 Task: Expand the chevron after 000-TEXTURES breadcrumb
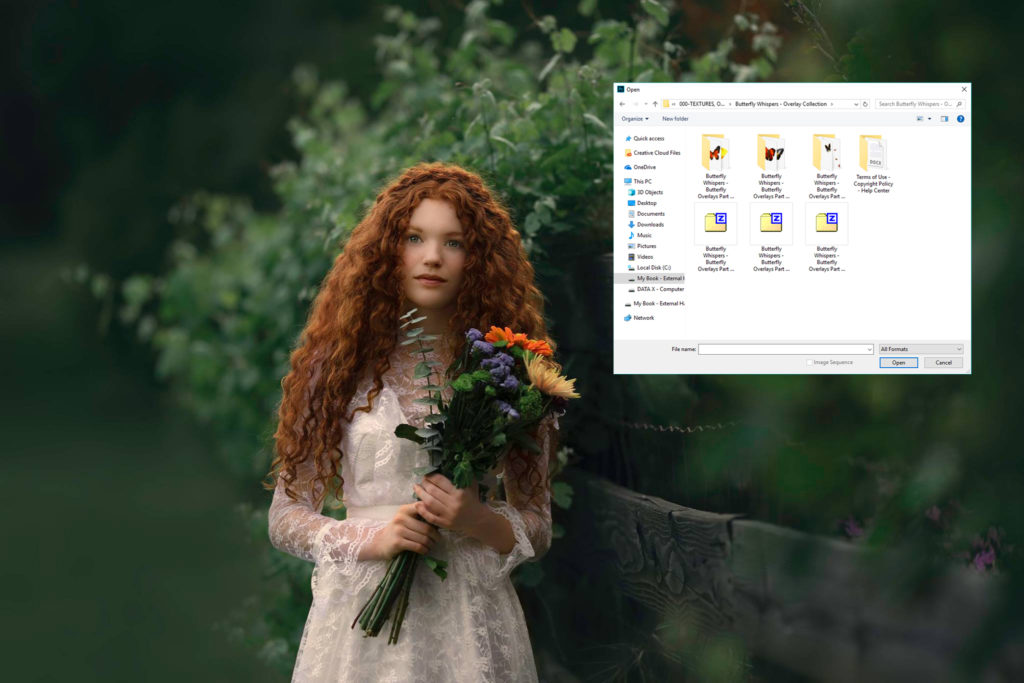[x=729, y=104]
